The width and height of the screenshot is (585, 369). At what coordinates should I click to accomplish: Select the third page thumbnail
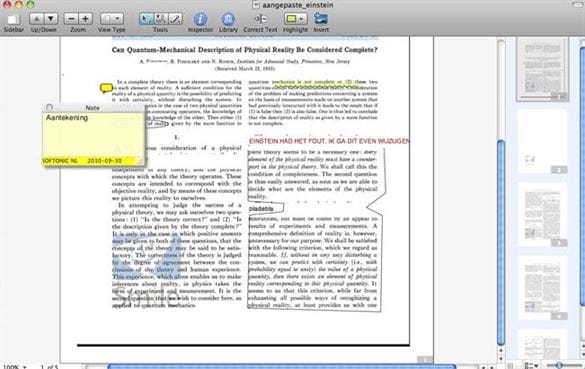point(542,215)
